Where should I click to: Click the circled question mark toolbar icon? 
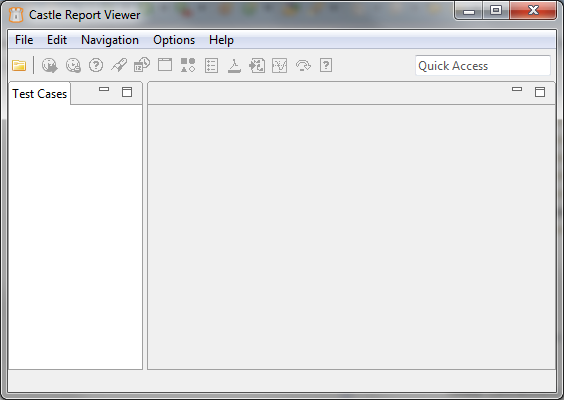click(x=96, y=65)
